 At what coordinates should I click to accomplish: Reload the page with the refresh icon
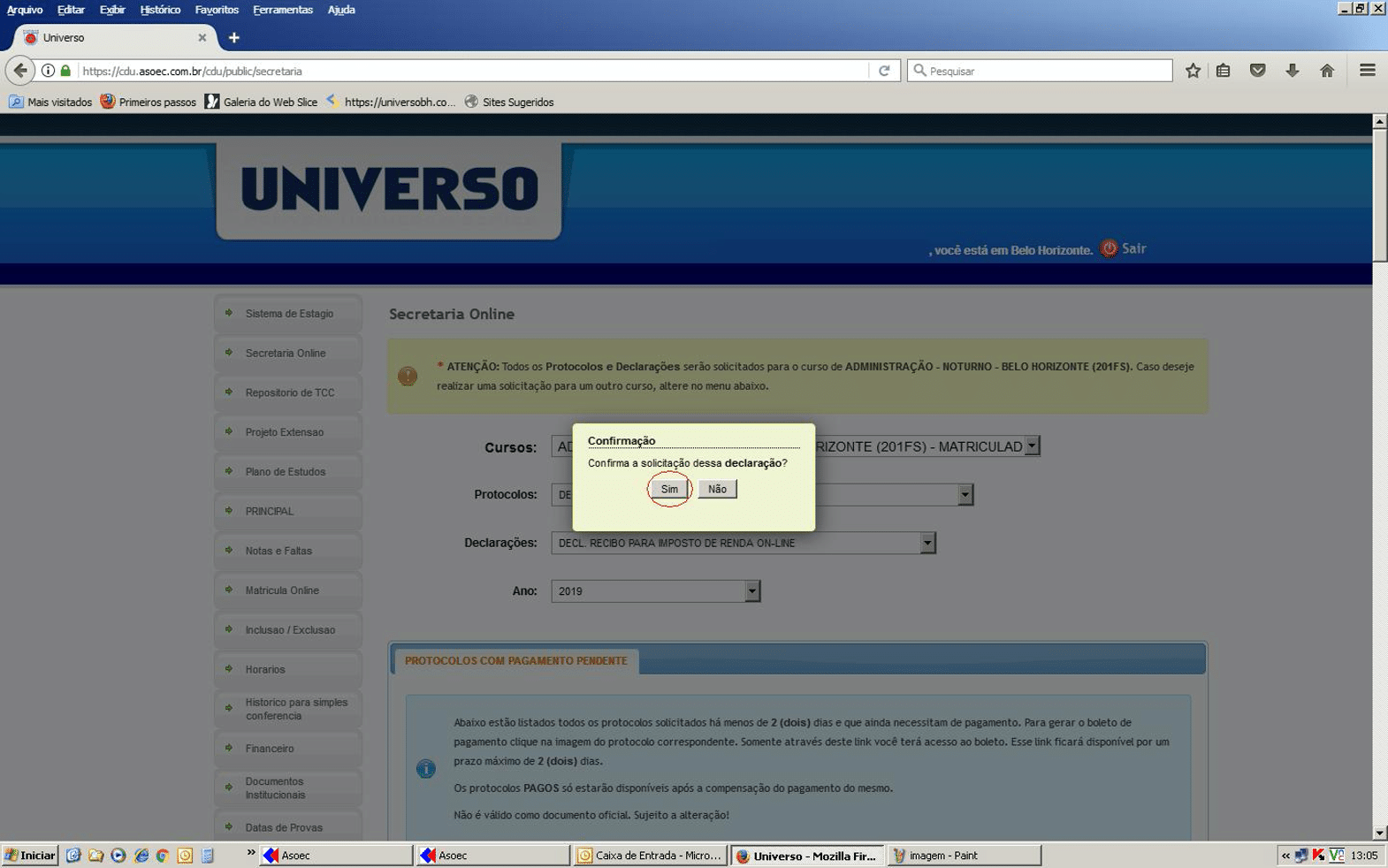click(884, 71)
